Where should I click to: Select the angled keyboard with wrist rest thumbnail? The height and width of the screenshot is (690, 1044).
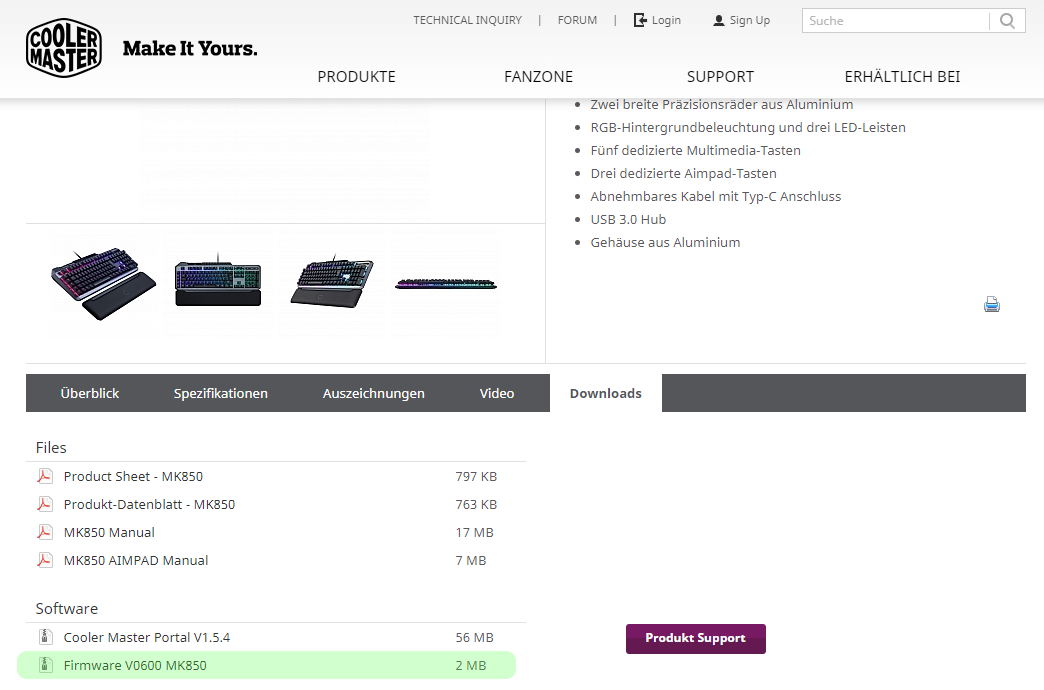pyautogui.click(x=104, y=283)
